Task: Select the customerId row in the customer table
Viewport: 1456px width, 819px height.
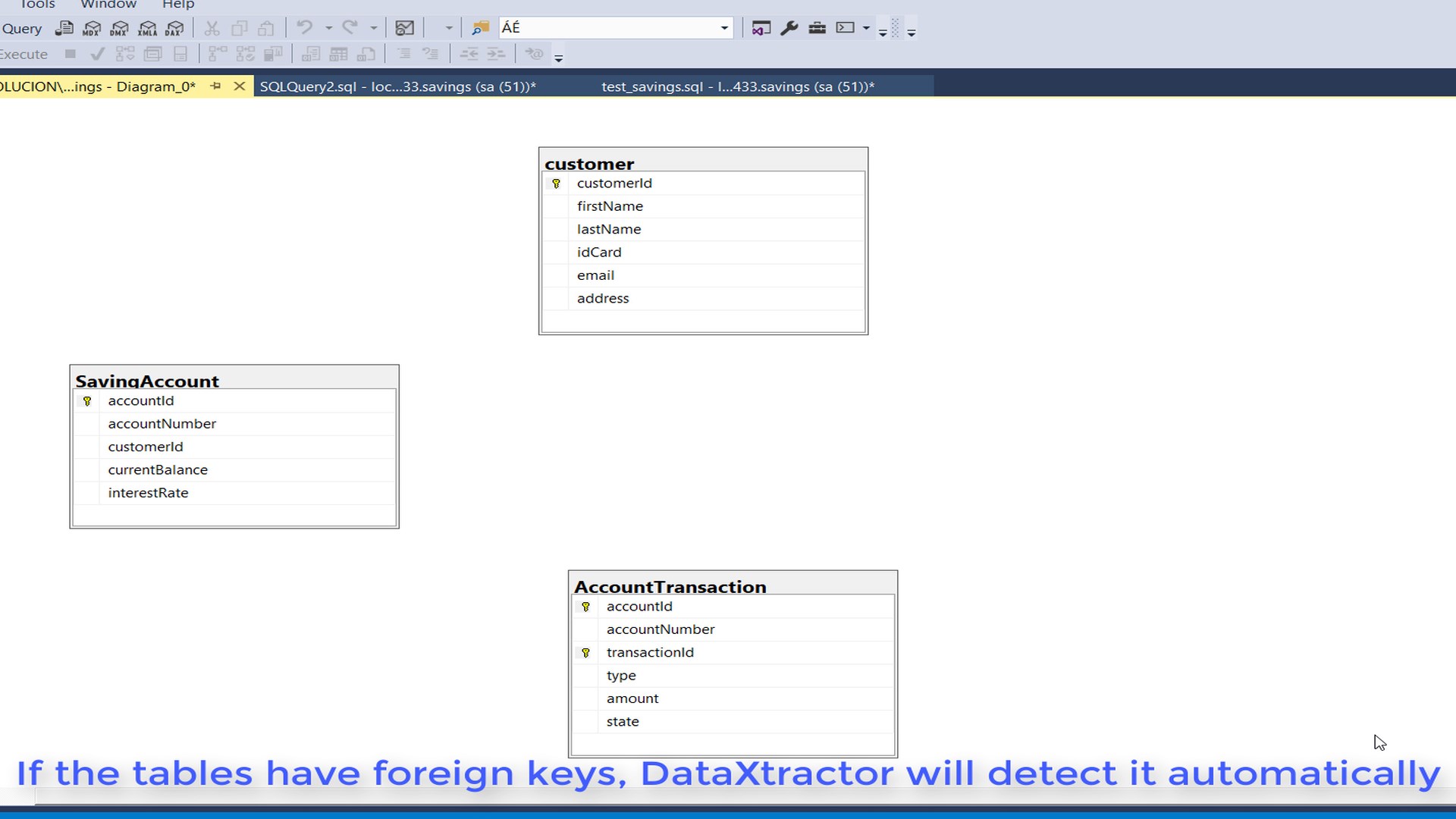Action: [x=613, y=183]
